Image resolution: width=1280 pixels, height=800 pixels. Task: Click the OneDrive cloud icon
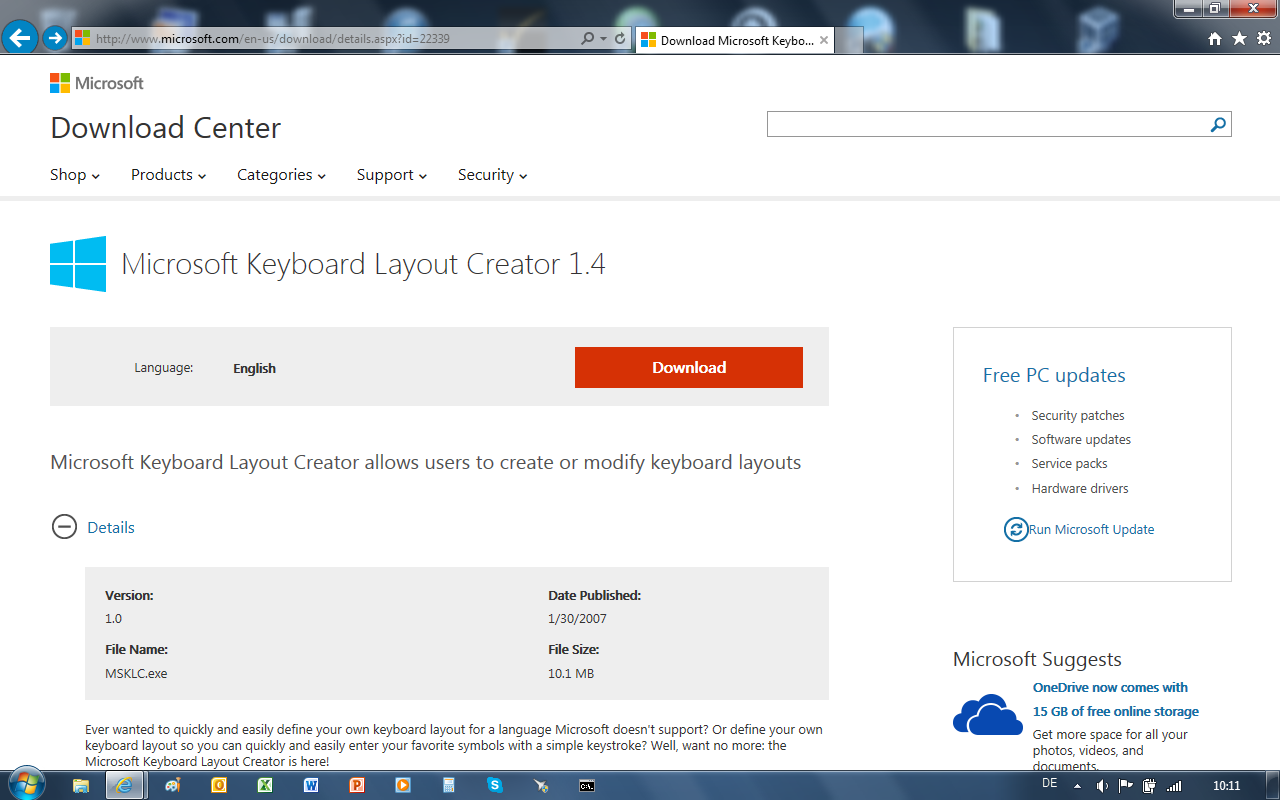(987, 714)
